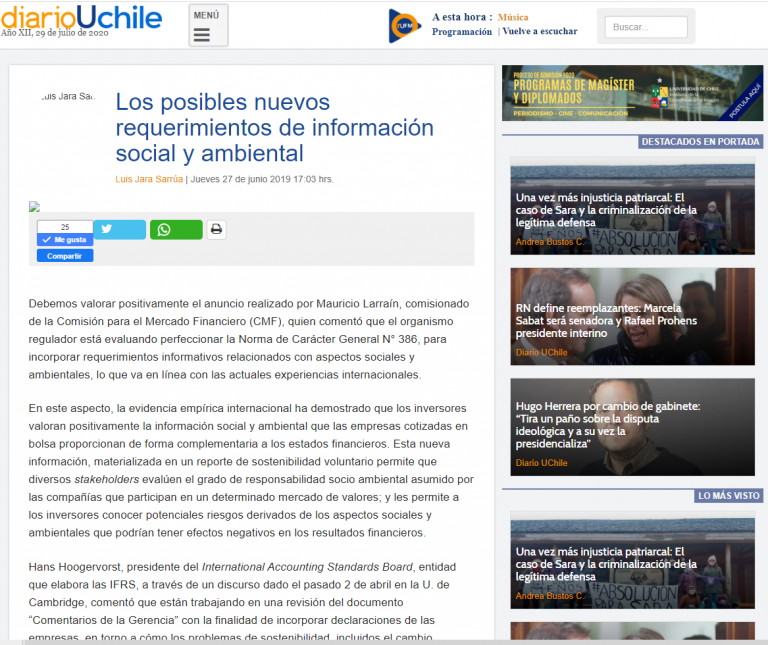Click the Lo Más Visto heading
This screenshot has height=645, width=768.
pyautogui.click(x=728, y=496)
